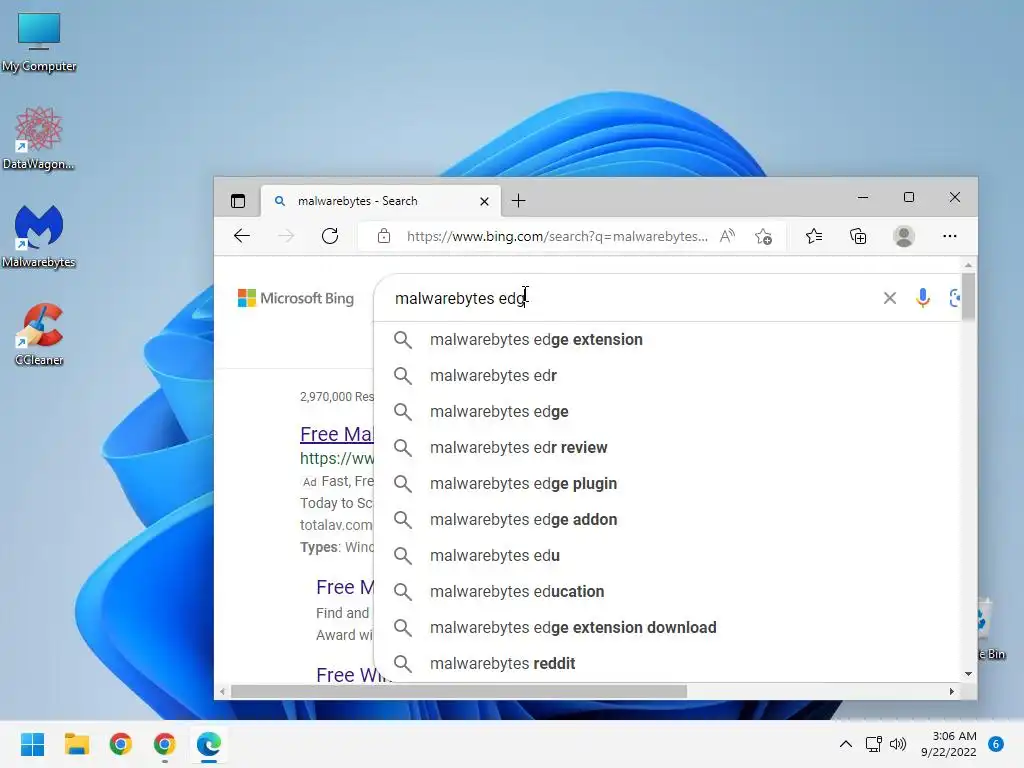Click the horizontal scrollbar thumb
Screen dimensions: 1024x768
click(458, 691)
